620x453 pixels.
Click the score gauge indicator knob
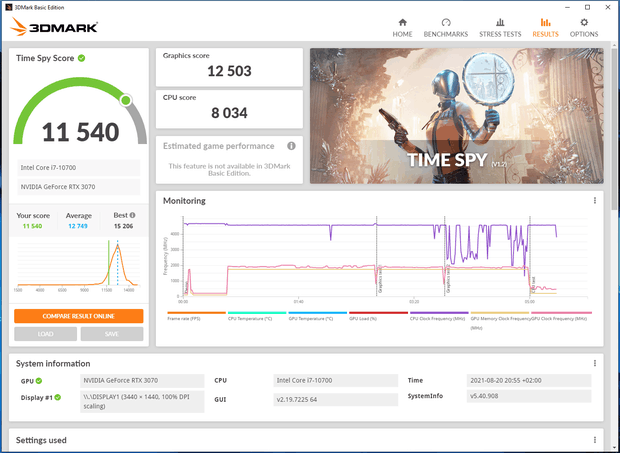pyautogui.click(x=126, y=100)
